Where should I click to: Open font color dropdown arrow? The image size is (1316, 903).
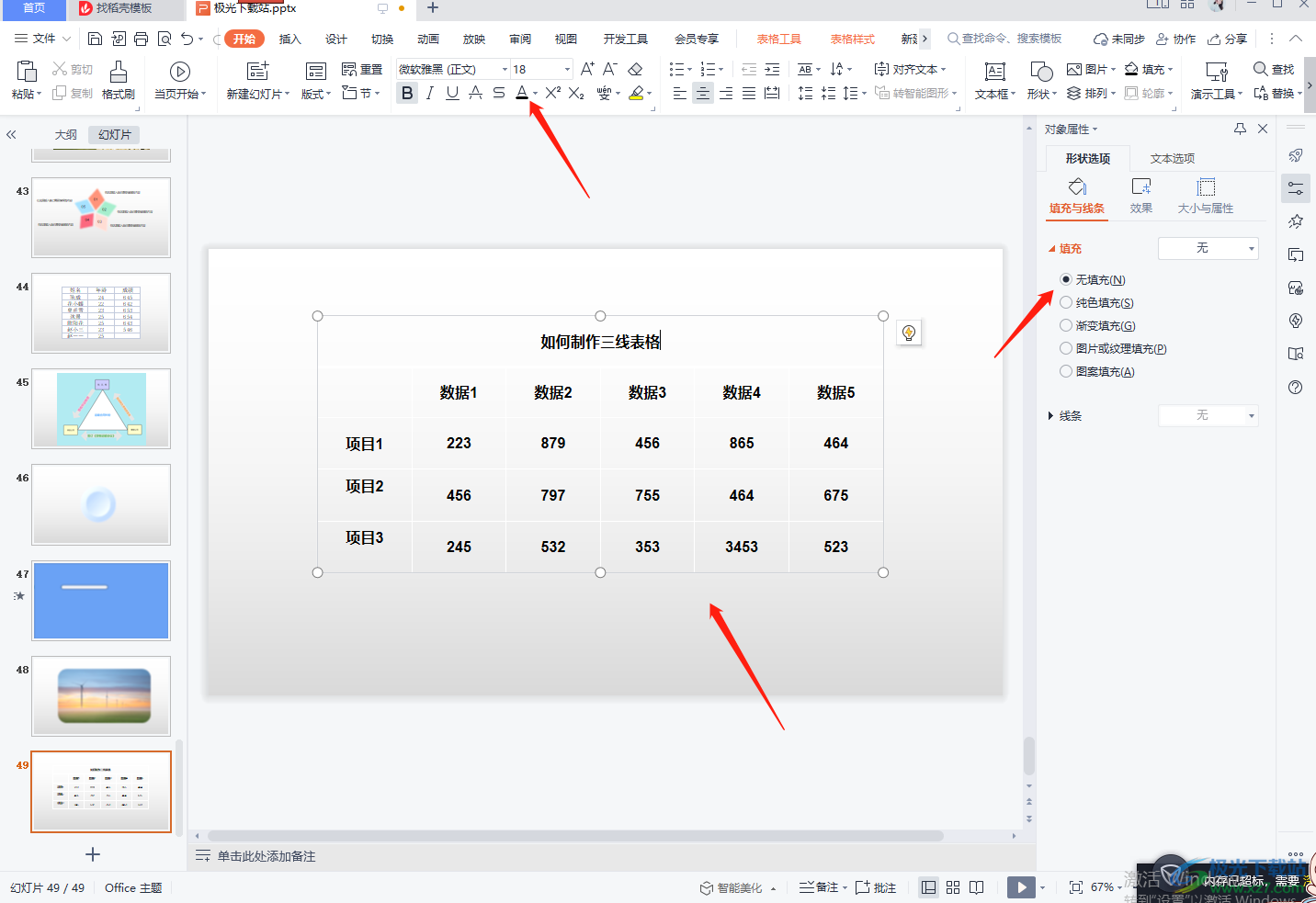pyautogui.click(x=536, y=94)
